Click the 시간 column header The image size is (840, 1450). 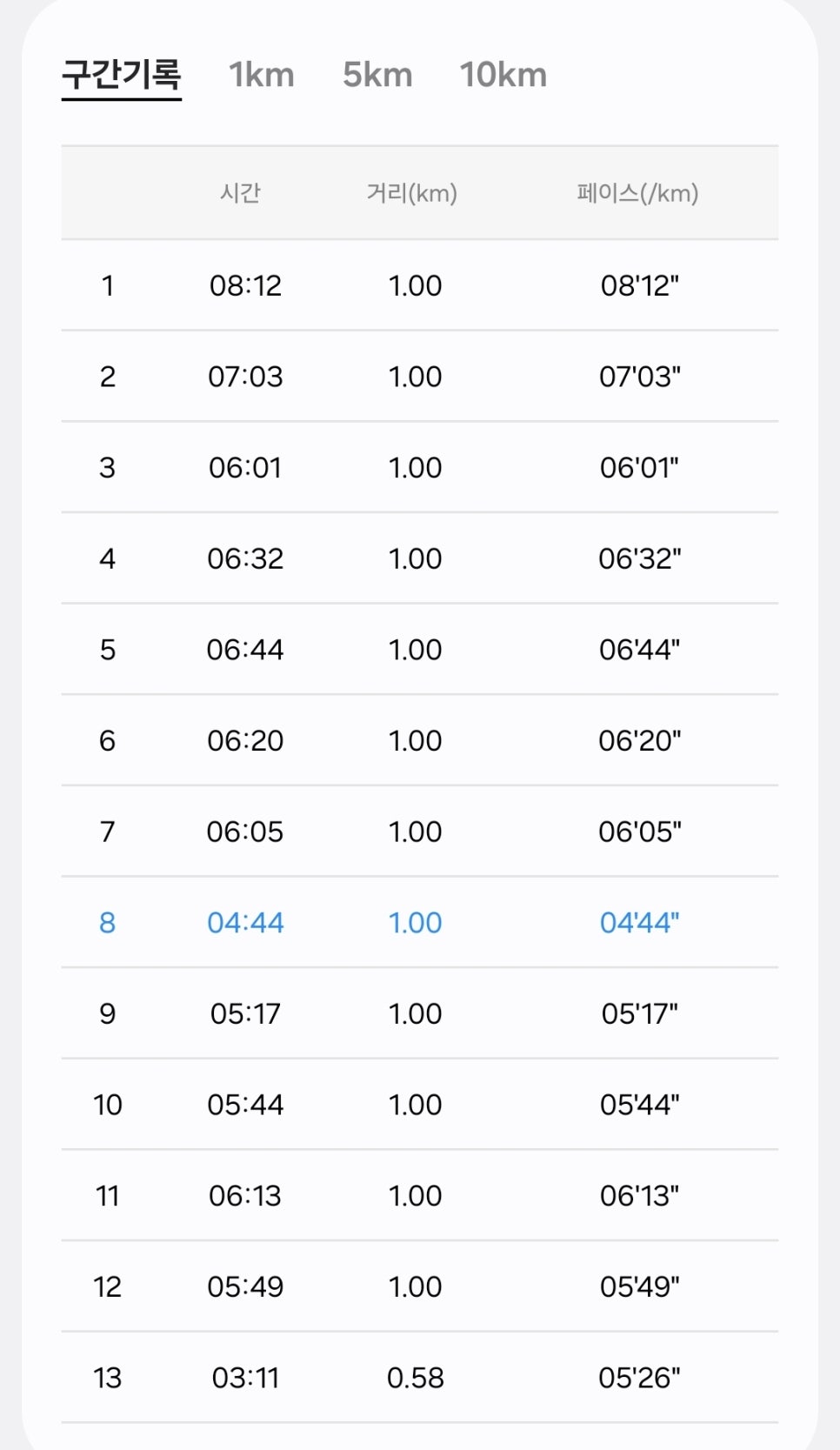241,193
